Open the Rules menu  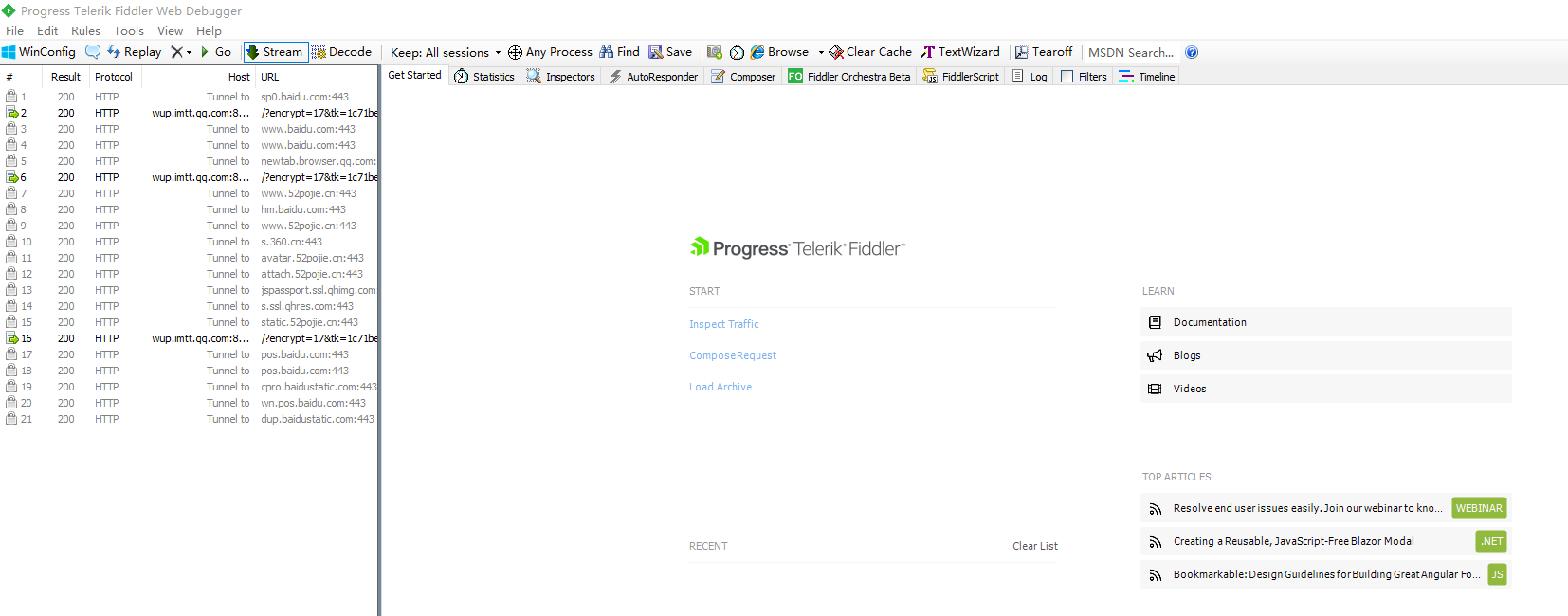85,30
